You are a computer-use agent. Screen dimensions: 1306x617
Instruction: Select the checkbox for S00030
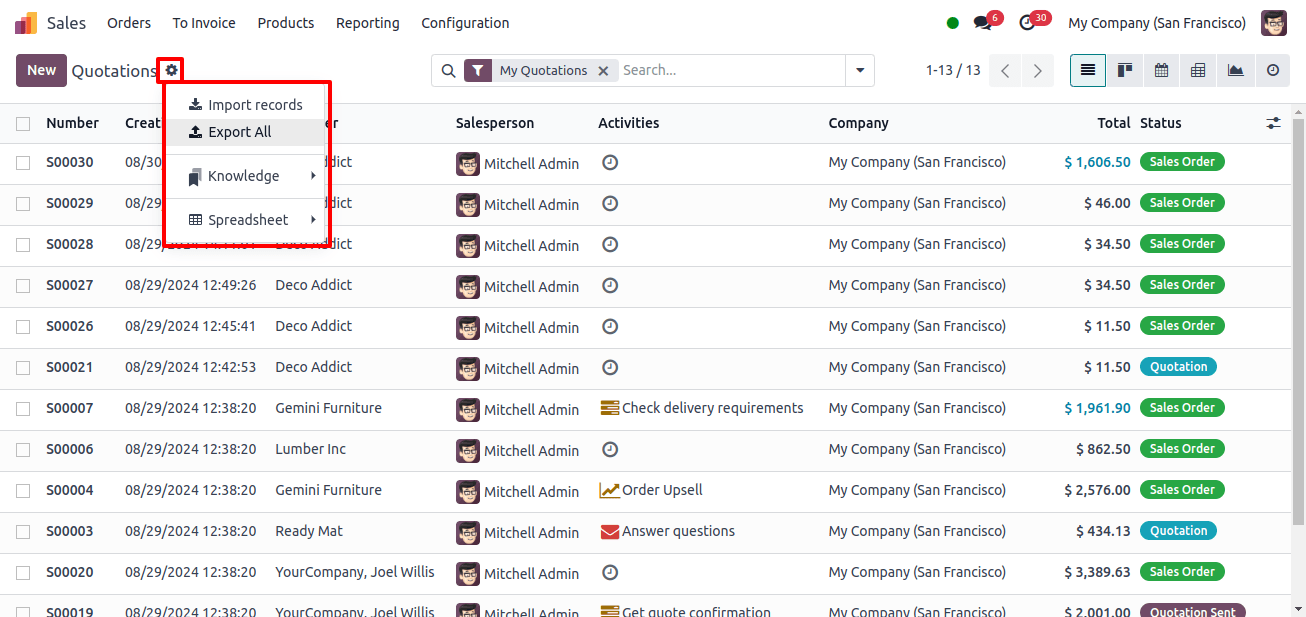tap(23, 163)
